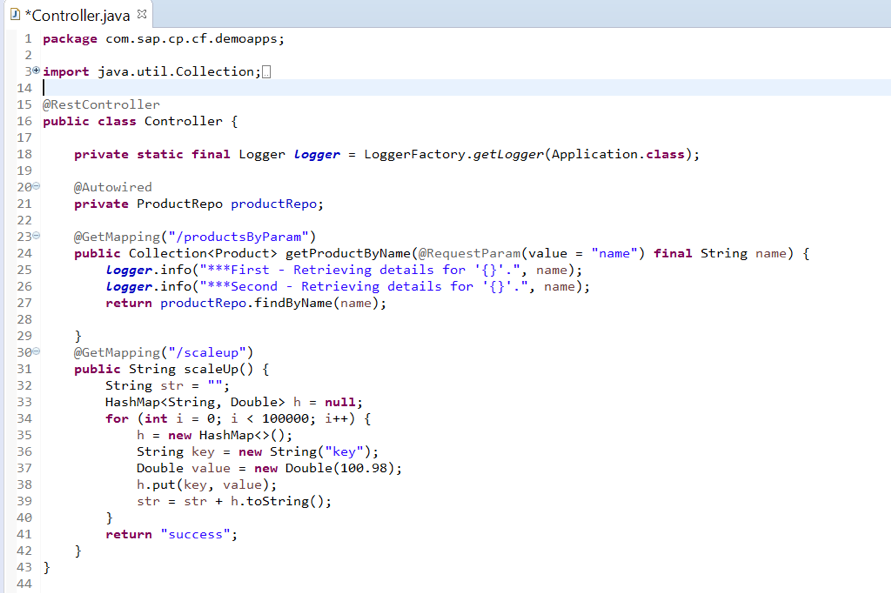Click the 100.98 value on line 37

click(x=364, y=468)
